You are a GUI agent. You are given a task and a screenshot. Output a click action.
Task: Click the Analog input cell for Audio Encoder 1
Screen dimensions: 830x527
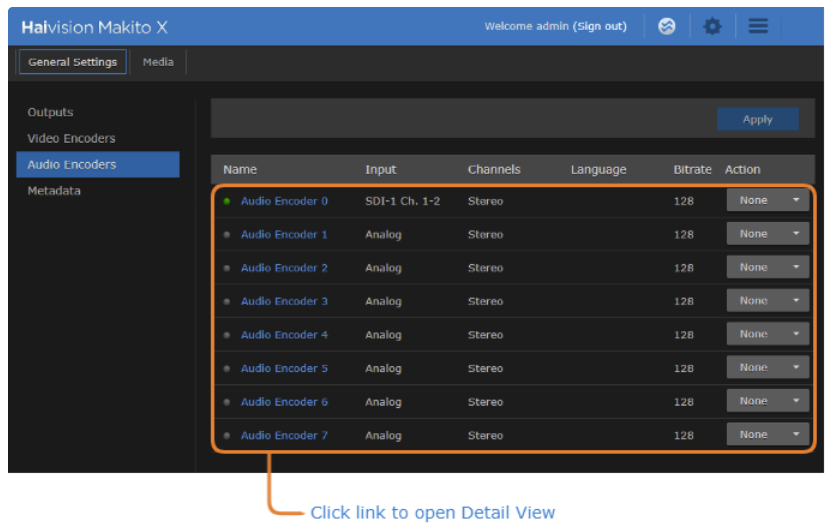coord(383,234)
